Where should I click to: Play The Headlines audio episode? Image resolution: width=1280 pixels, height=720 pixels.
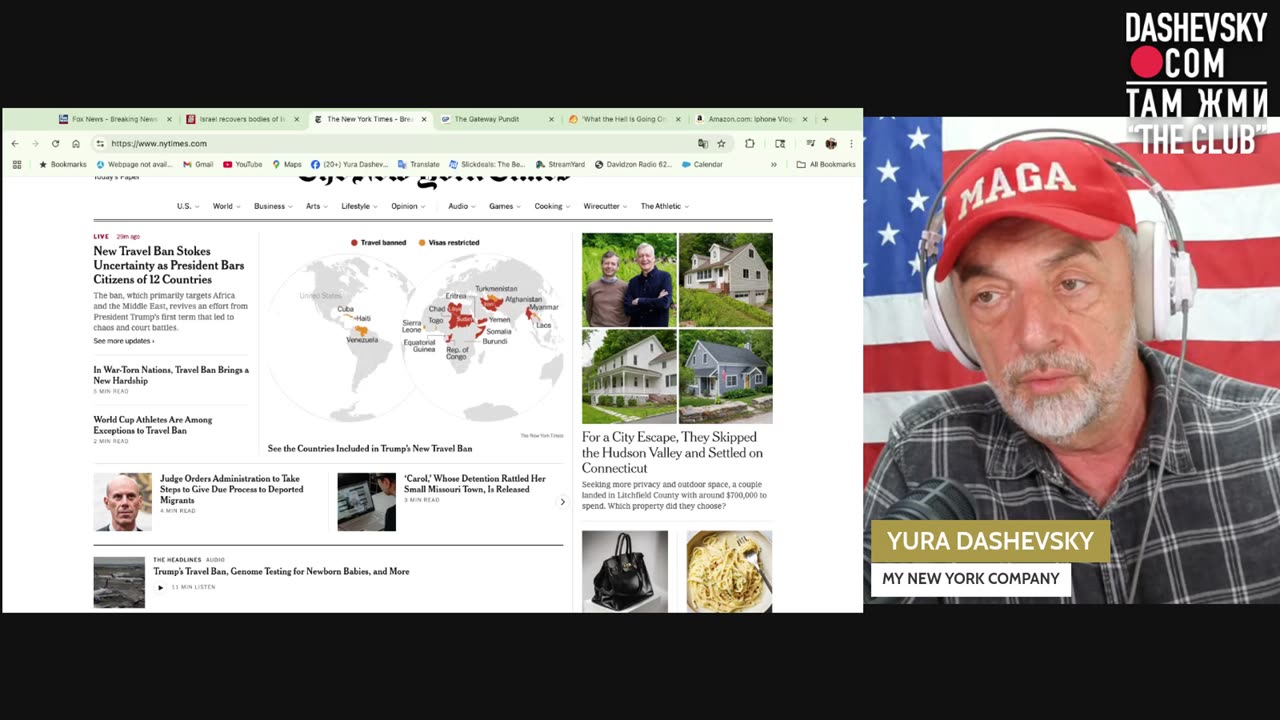[x=160, y=587]
